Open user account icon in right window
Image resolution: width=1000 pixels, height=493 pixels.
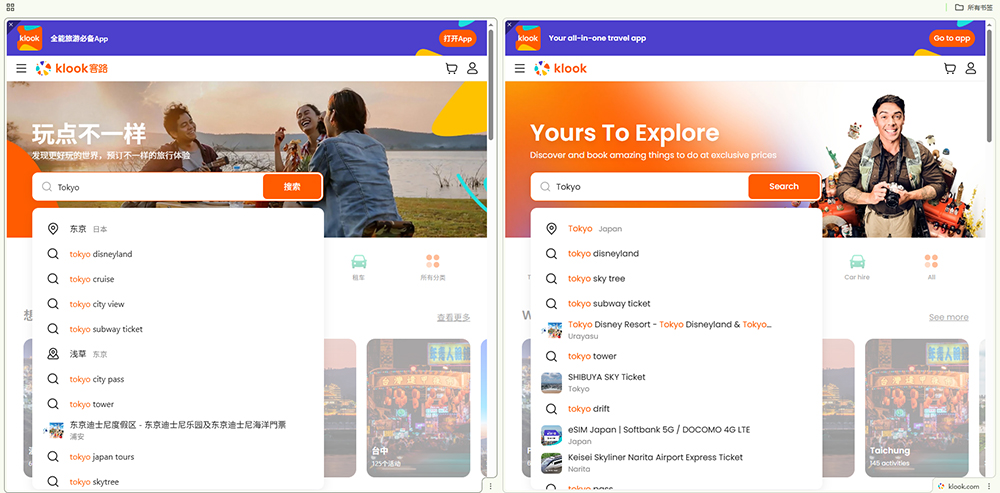pyautogui.click(x=971, y=68)
